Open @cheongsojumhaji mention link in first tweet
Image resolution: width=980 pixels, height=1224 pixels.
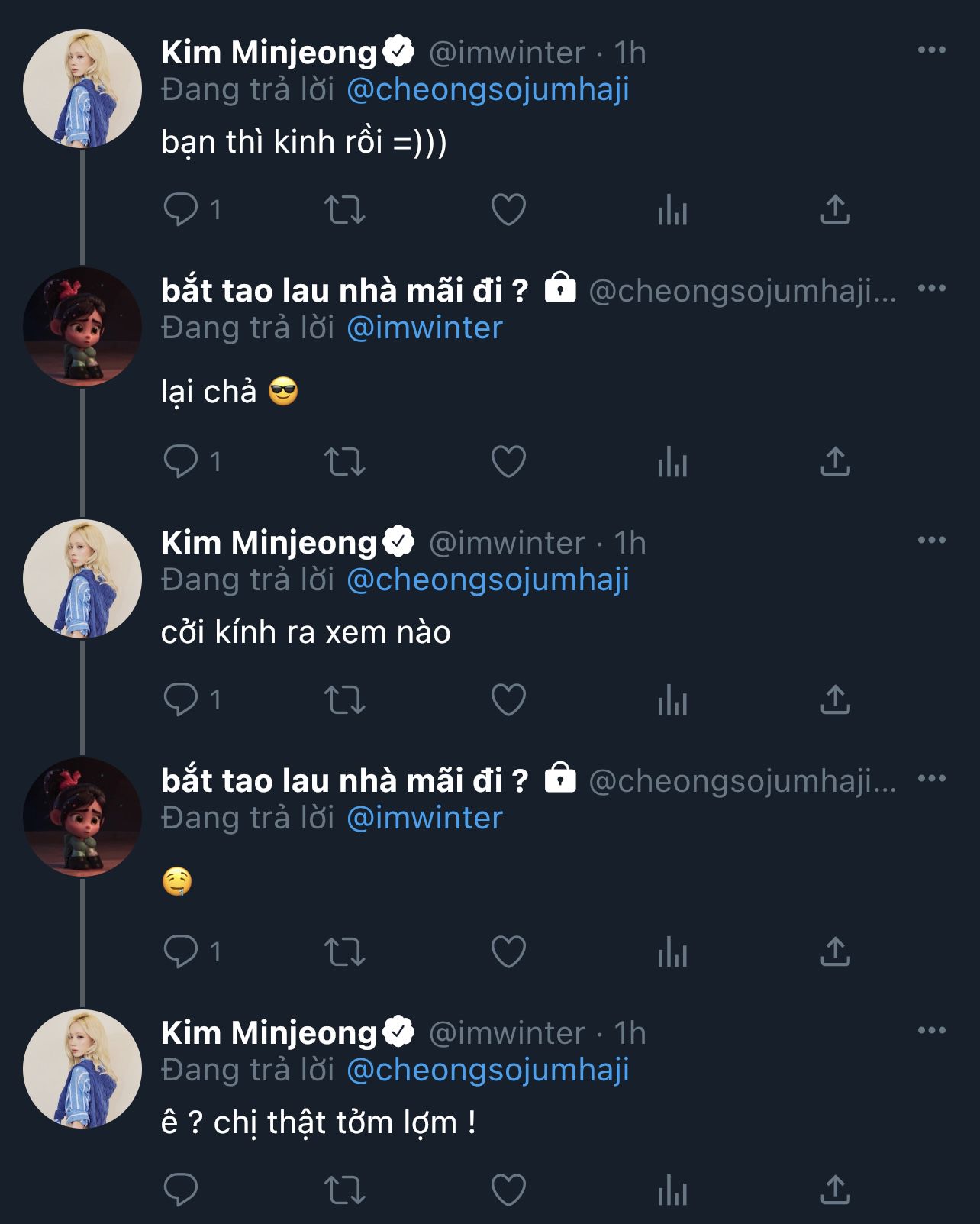488,90
